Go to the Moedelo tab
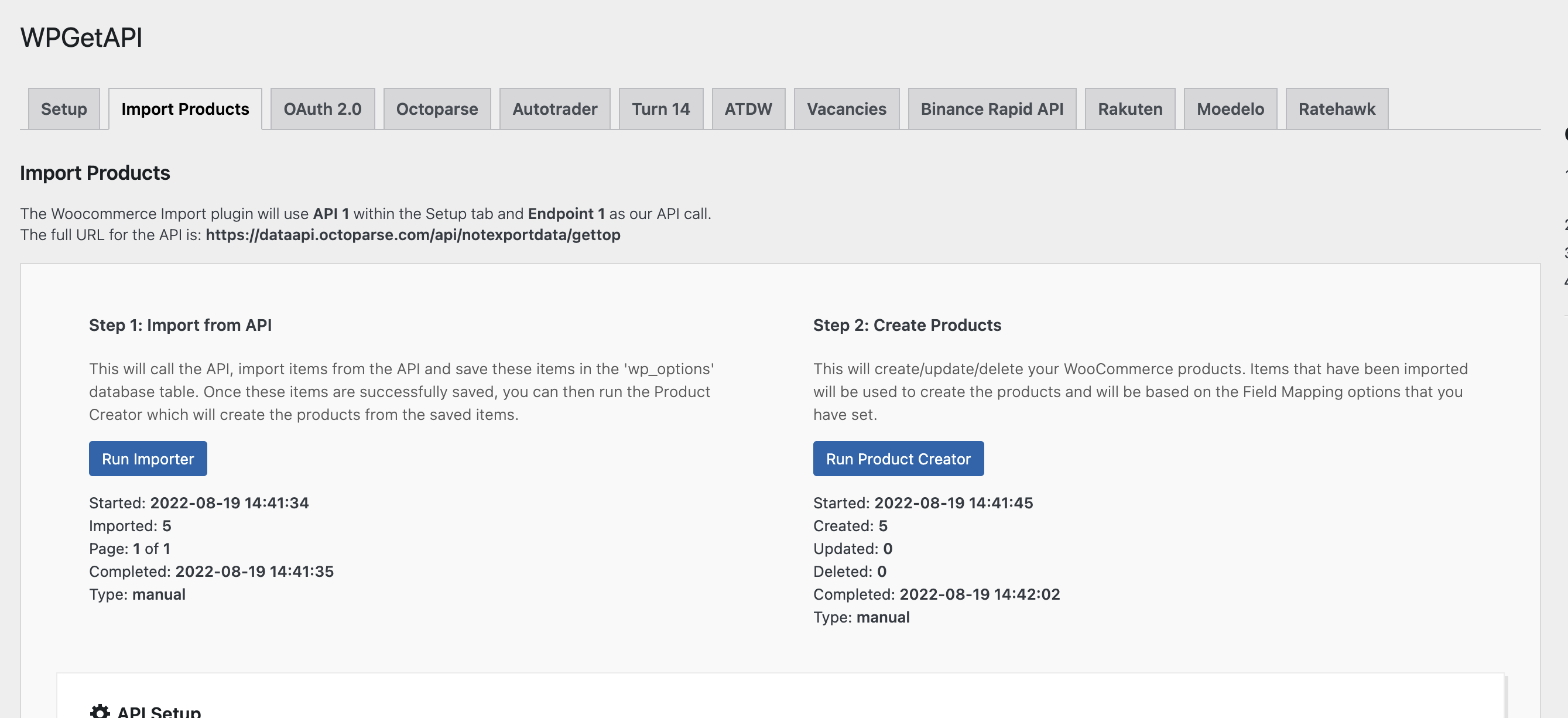This screenshot has height=718, width=1568. (x=1230, y=109)
